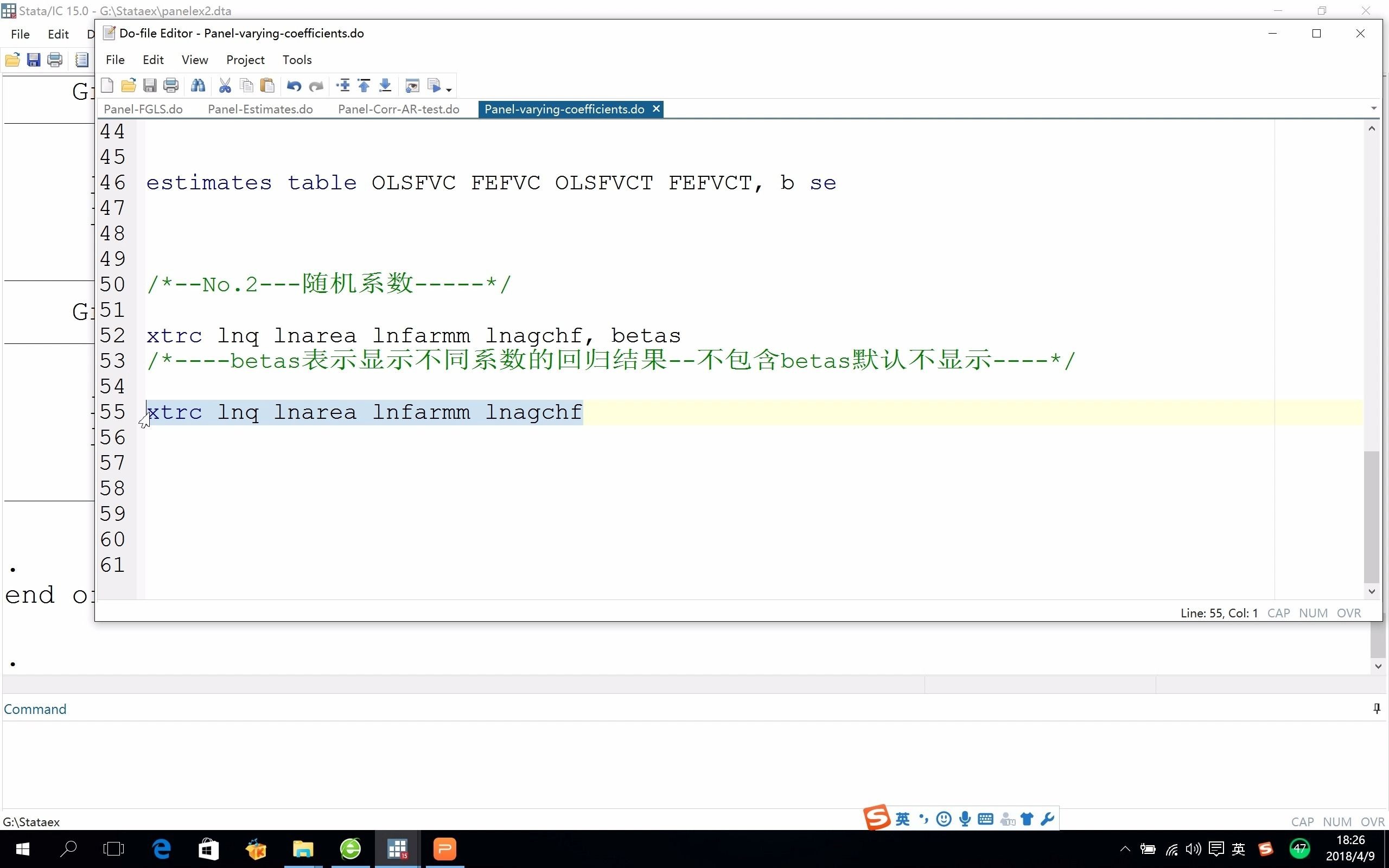Screen dimensions: 1389x868
Task: Undo the last edit
Action: pos(294,86)
